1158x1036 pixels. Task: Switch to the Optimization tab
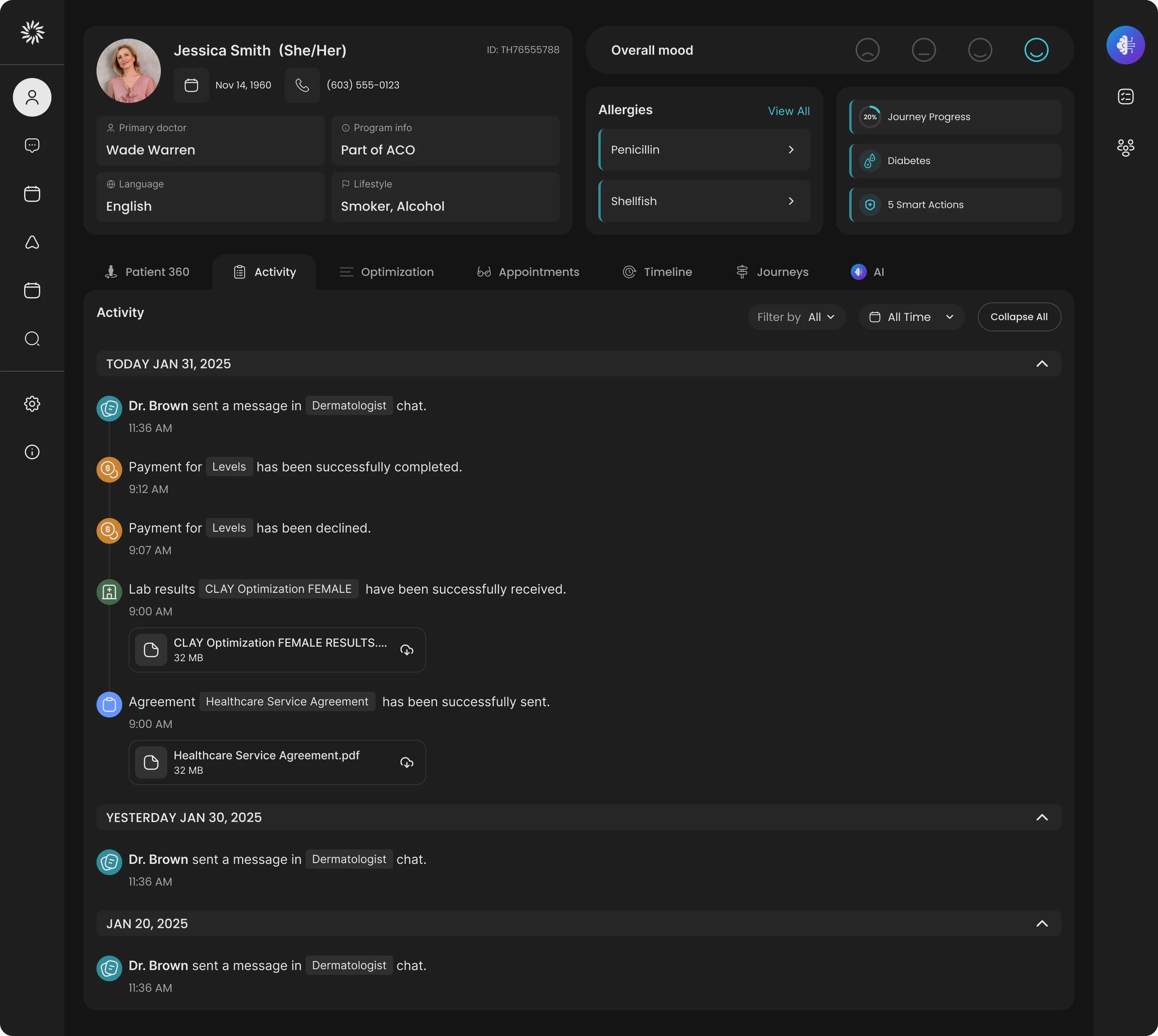(386, 272)
